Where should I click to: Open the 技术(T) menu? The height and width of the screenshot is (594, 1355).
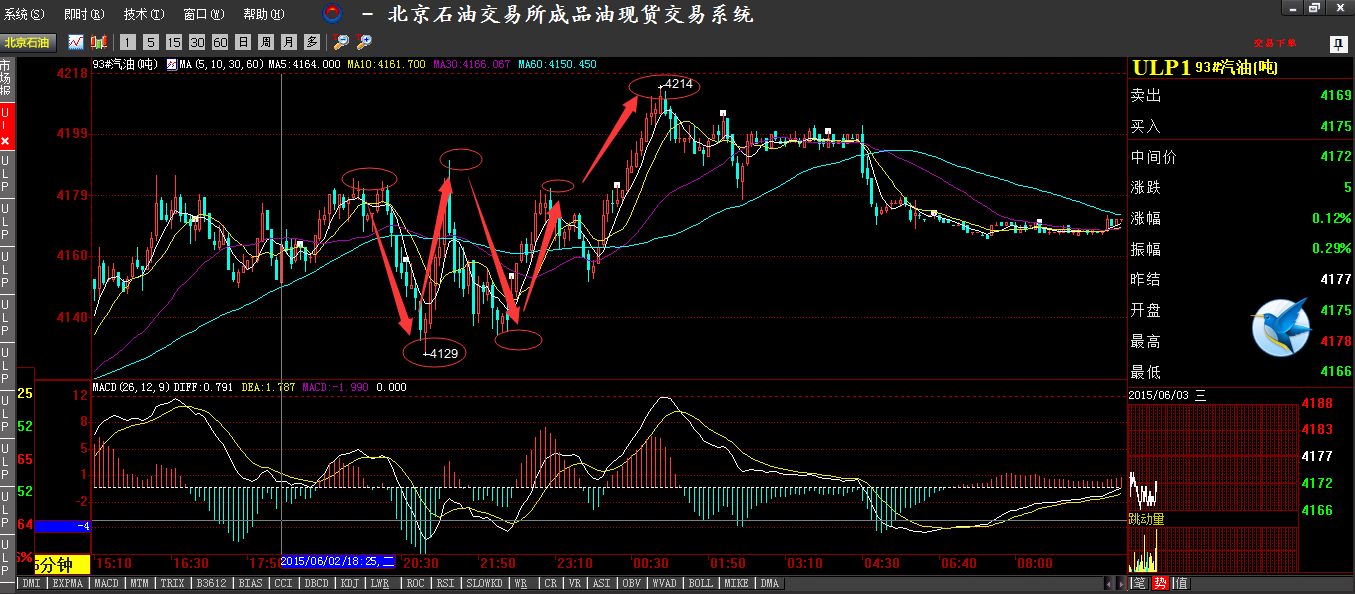(x=144, y=15)
